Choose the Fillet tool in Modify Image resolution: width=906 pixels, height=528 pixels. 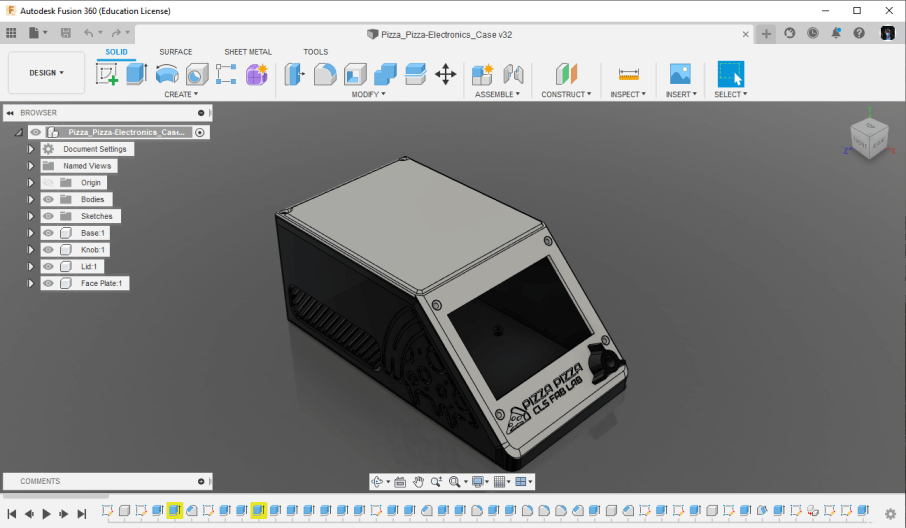[x=325, y=74]
